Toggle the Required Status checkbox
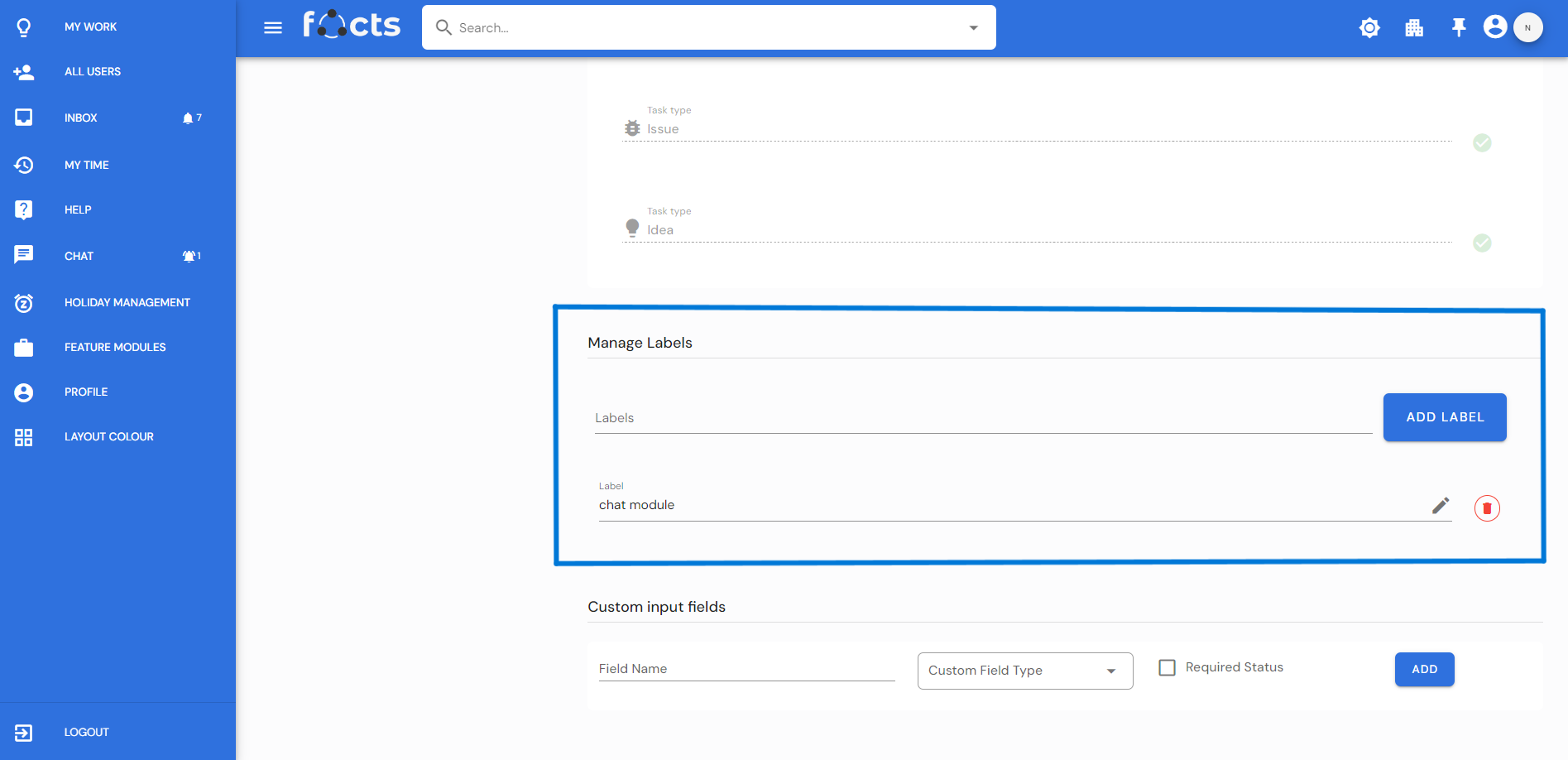The height and width of the screenshot is (760, 1568). click(x=1167, y=667)
